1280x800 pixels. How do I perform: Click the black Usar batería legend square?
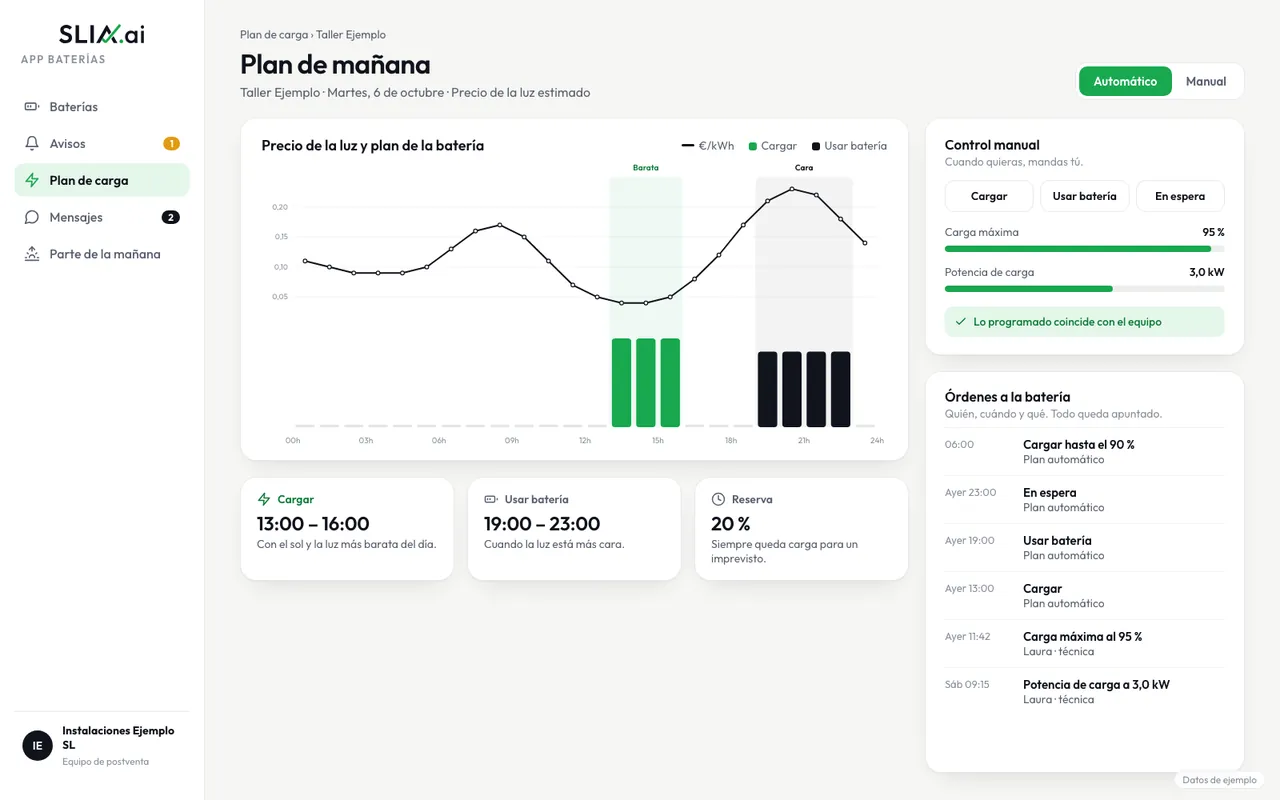point(816,146)
